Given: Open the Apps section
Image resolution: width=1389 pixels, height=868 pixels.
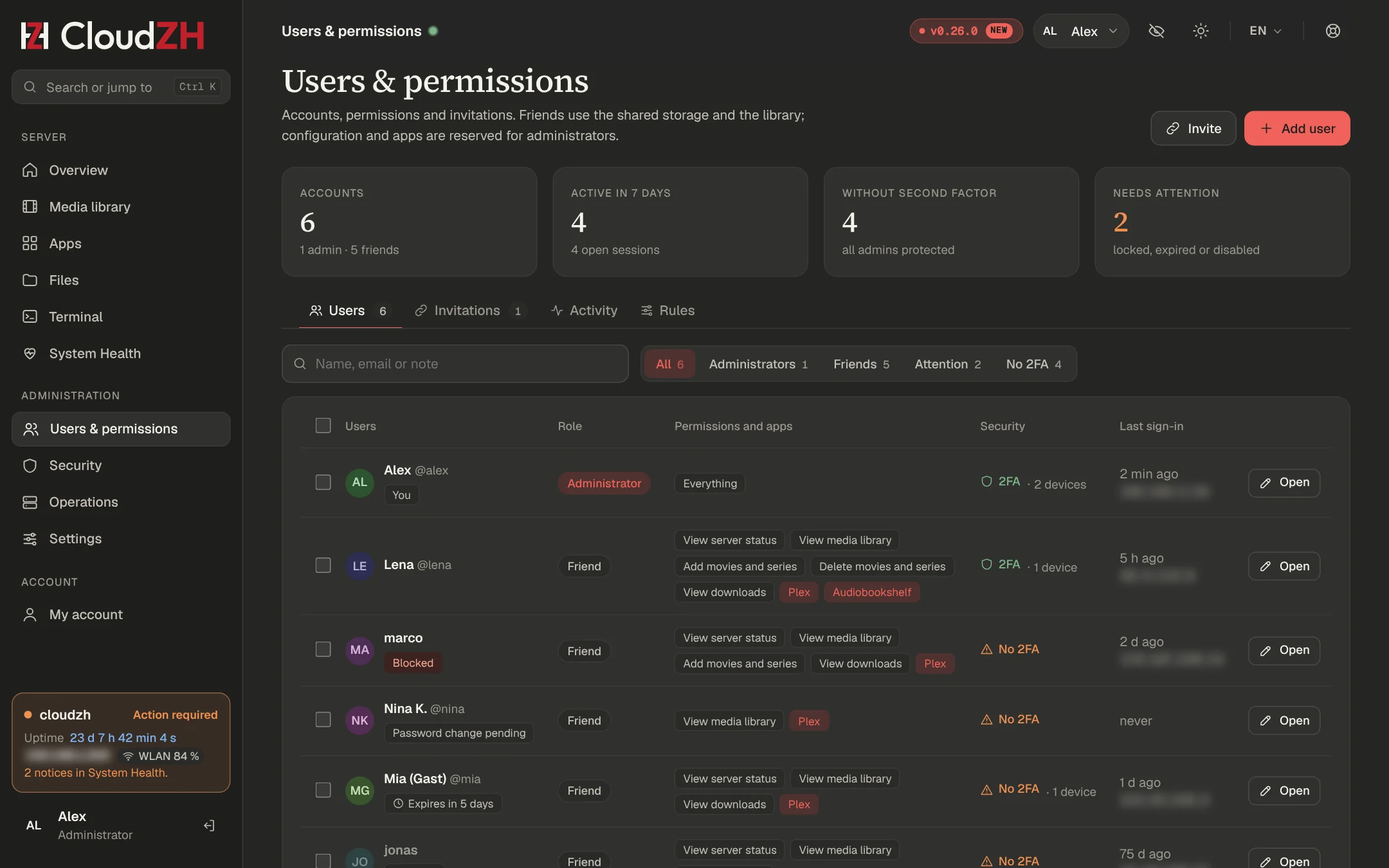Looking at the screenshot, I should (x=121, y=243).
